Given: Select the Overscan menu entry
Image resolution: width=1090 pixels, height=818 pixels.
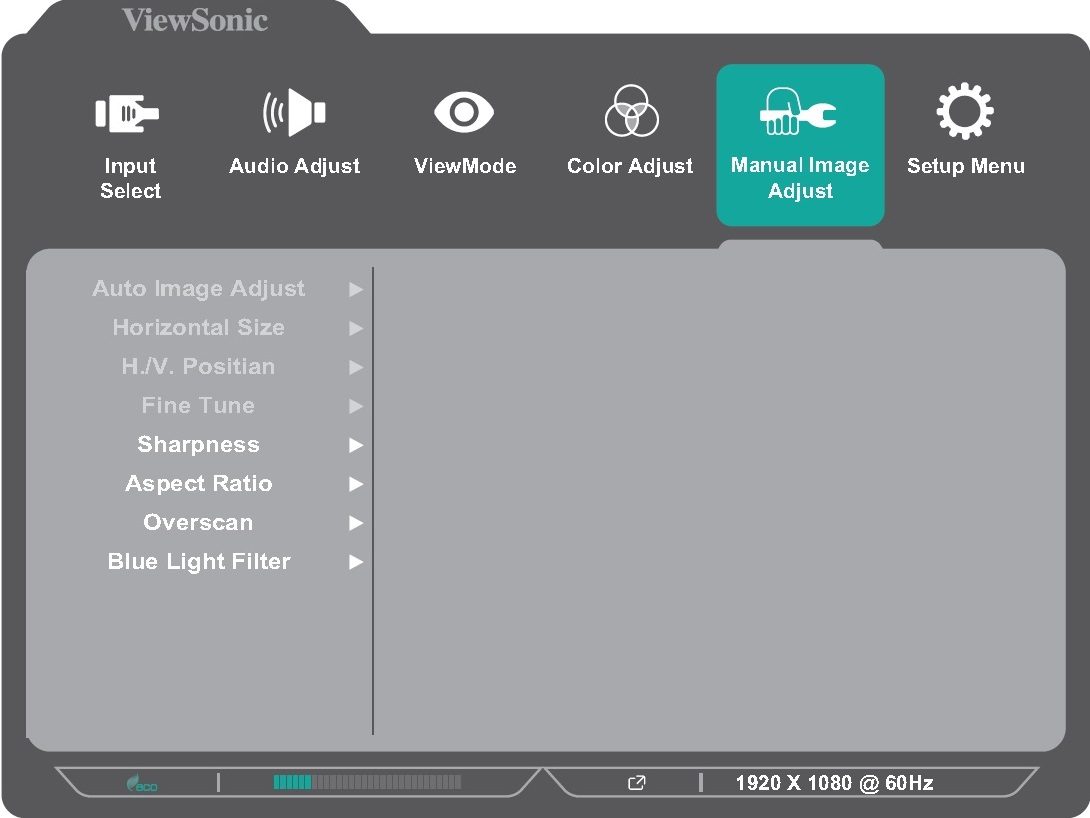Looking at the screenshot, I should [x=198, y=523].
